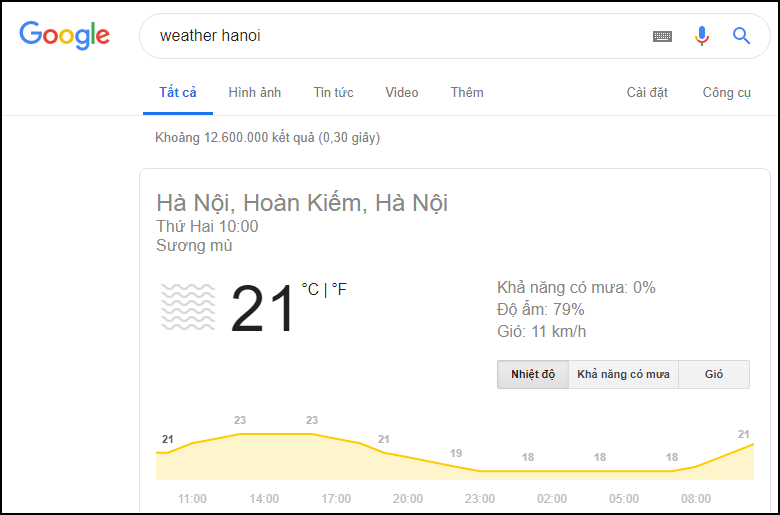This screenshot has height=515, width=780.
Task: Start voice search with microphone icon
Action: pos(702,36)
